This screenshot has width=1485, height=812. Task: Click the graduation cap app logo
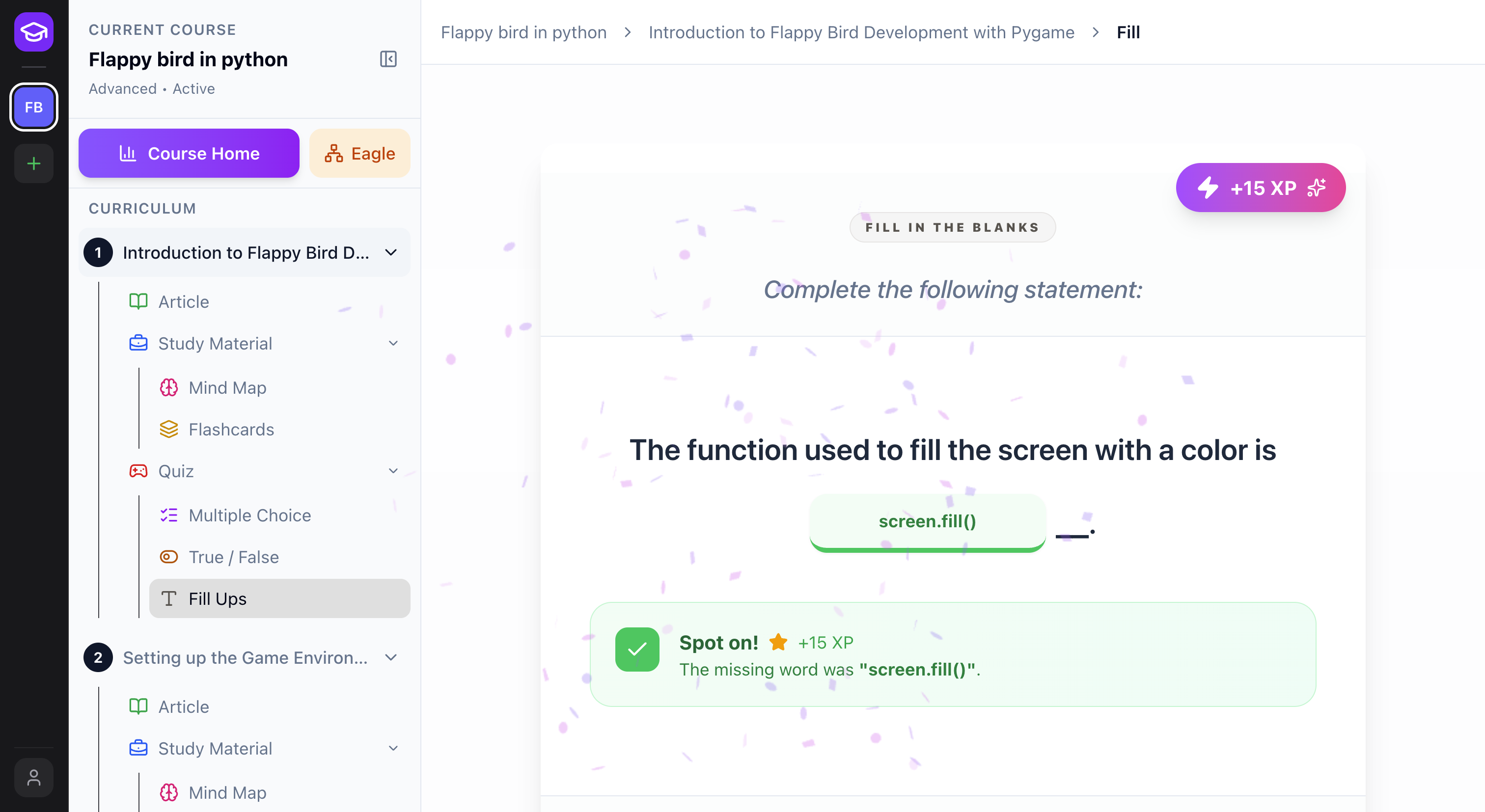click(x=33, y=32)
